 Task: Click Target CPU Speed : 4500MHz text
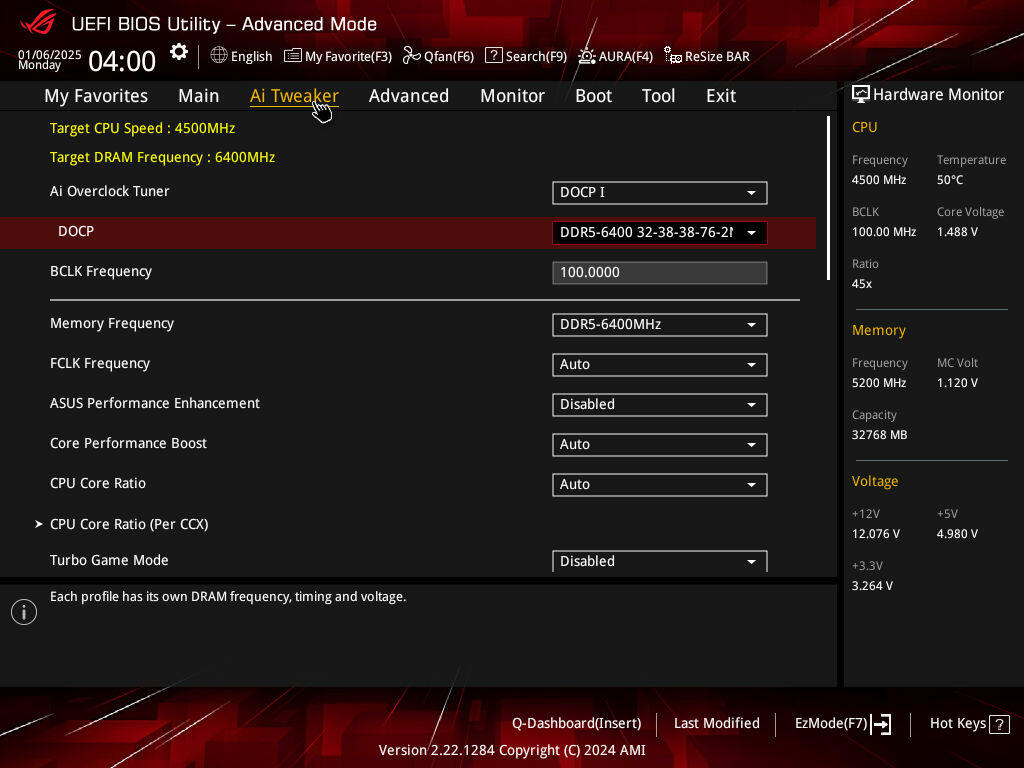click(142, 128)
